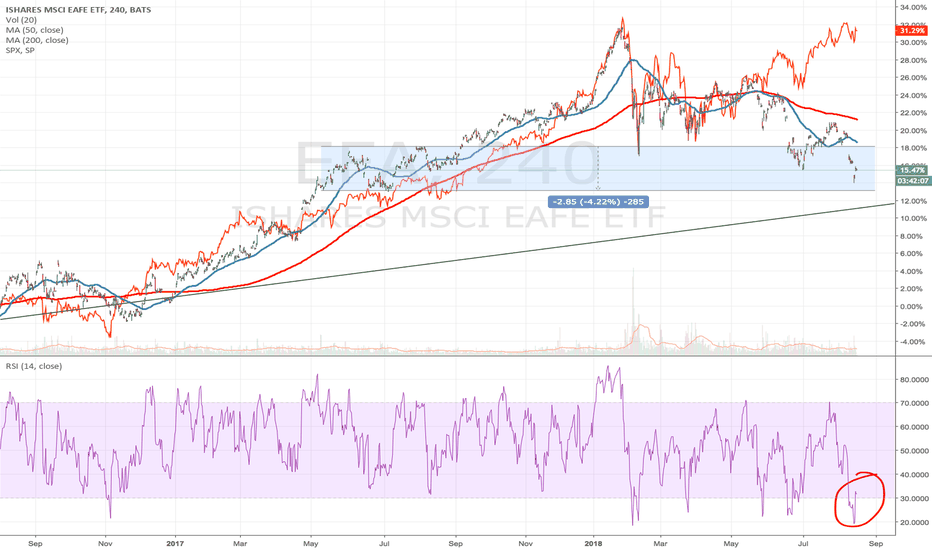Select the SPX, SP comparison legend

click(x=20, y=50)
